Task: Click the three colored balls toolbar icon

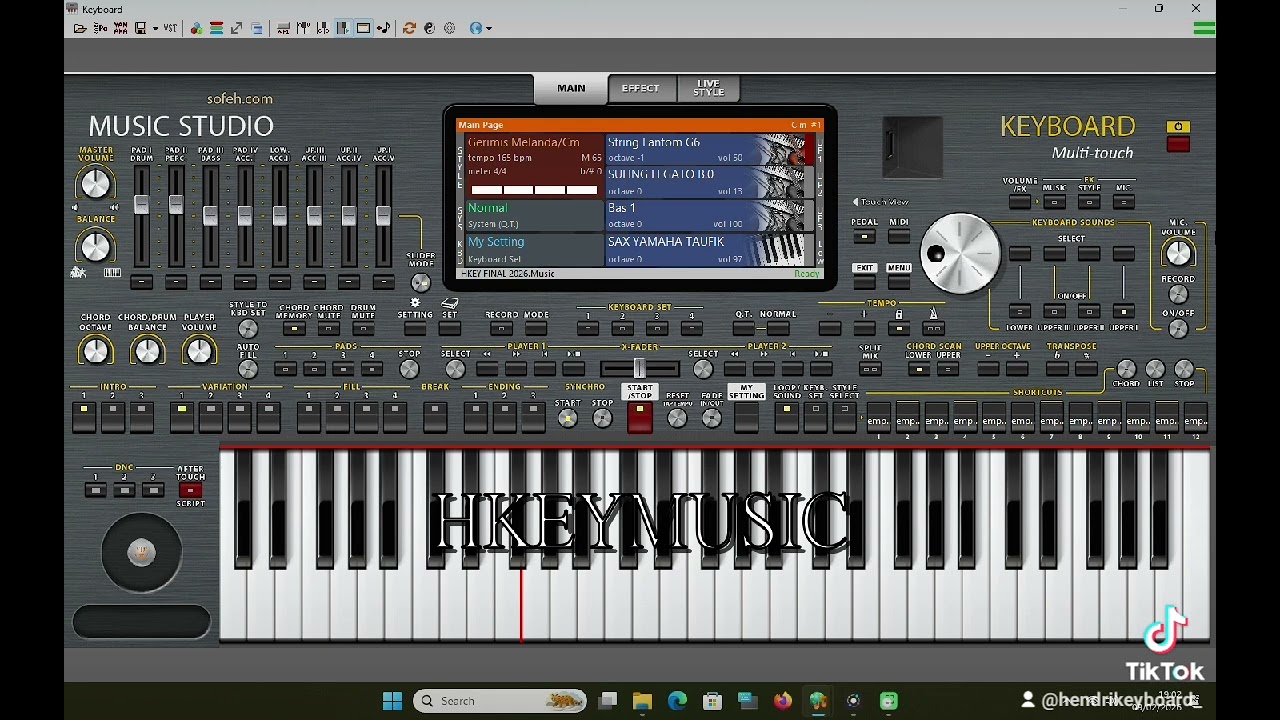Action: click(196, 28)
